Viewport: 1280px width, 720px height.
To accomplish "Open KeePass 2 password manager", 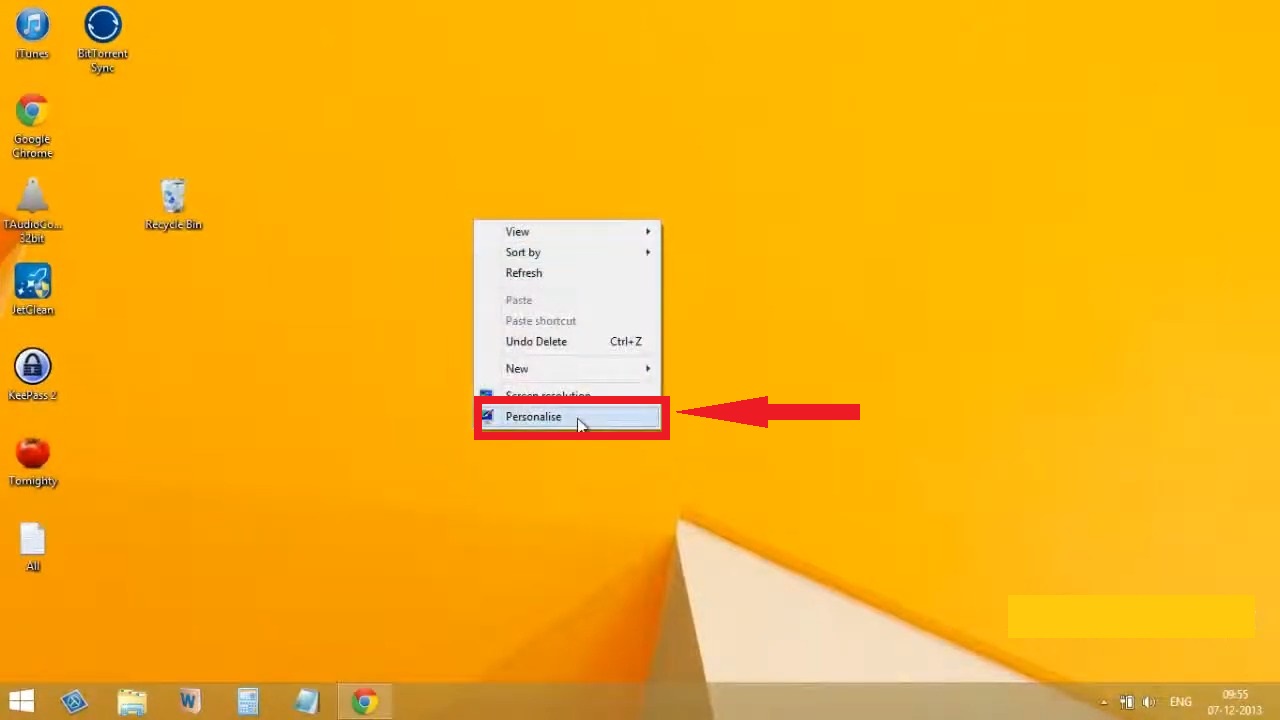I will [32, 368].
